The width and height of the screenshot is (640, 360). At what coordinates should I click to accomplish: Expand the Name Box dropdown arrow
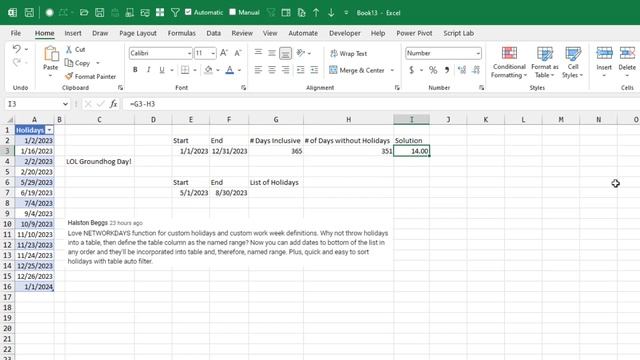[x=65, y=104]
